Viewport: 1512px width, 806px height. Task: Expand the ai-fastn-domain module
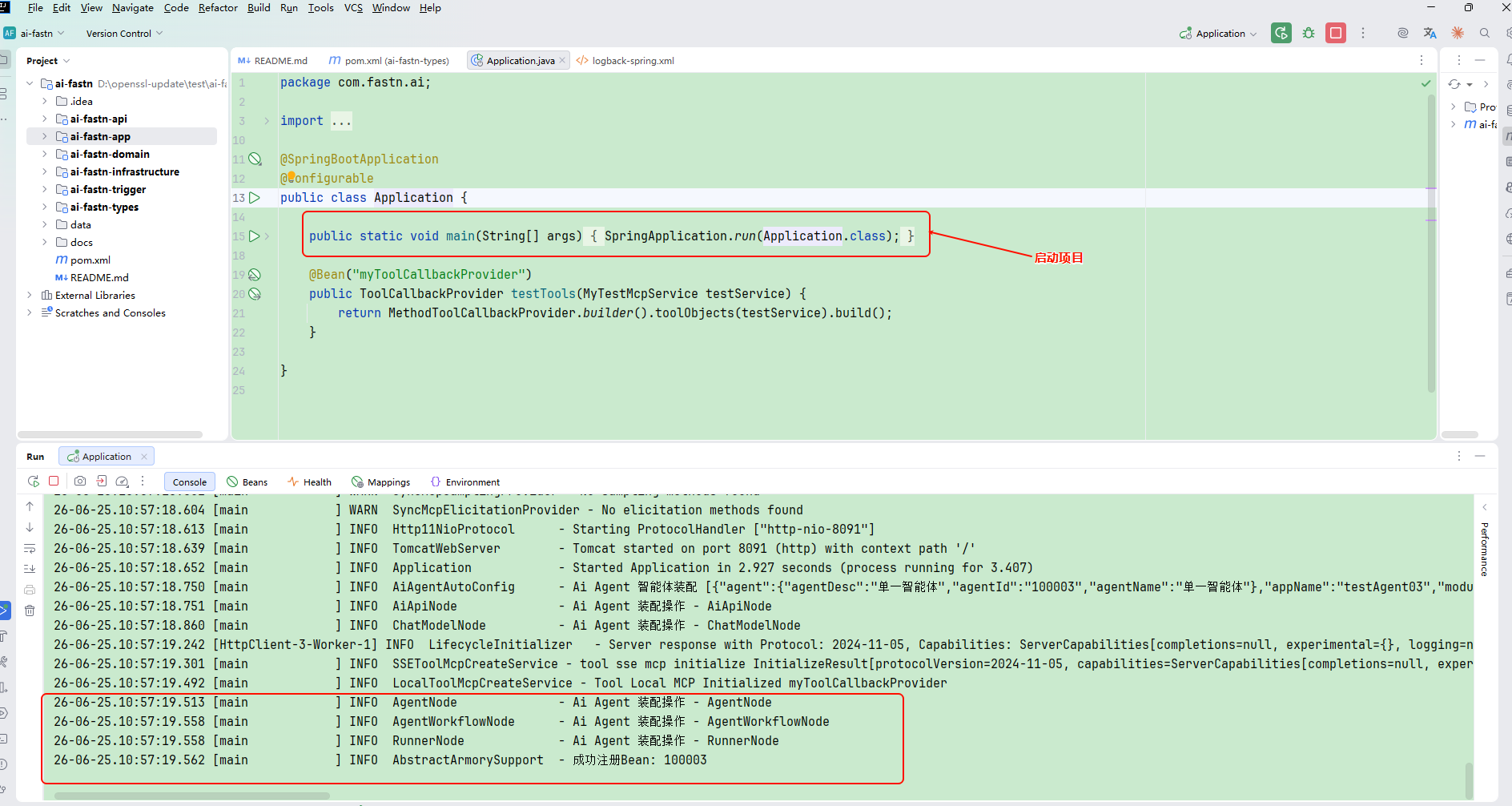(x=45, y=154)
